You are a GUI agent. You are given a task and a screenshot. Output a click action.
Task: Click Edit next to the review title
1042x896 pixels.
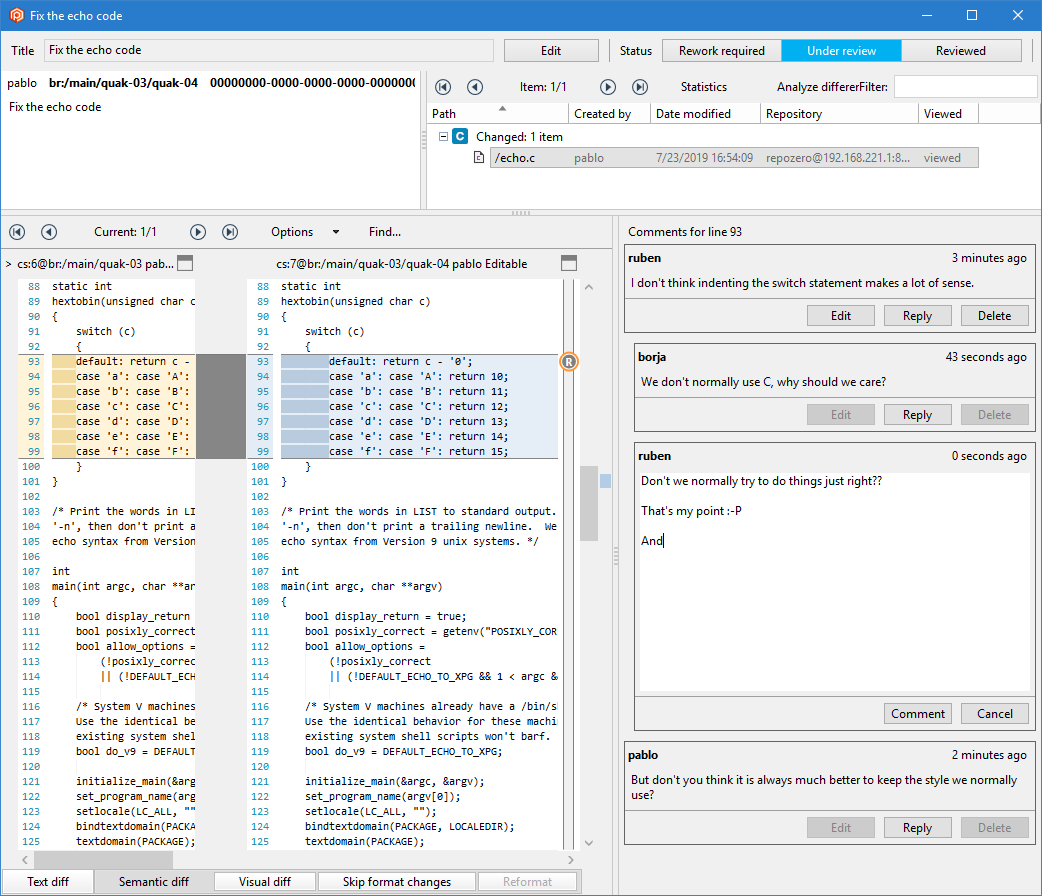(x=550, y=50)
